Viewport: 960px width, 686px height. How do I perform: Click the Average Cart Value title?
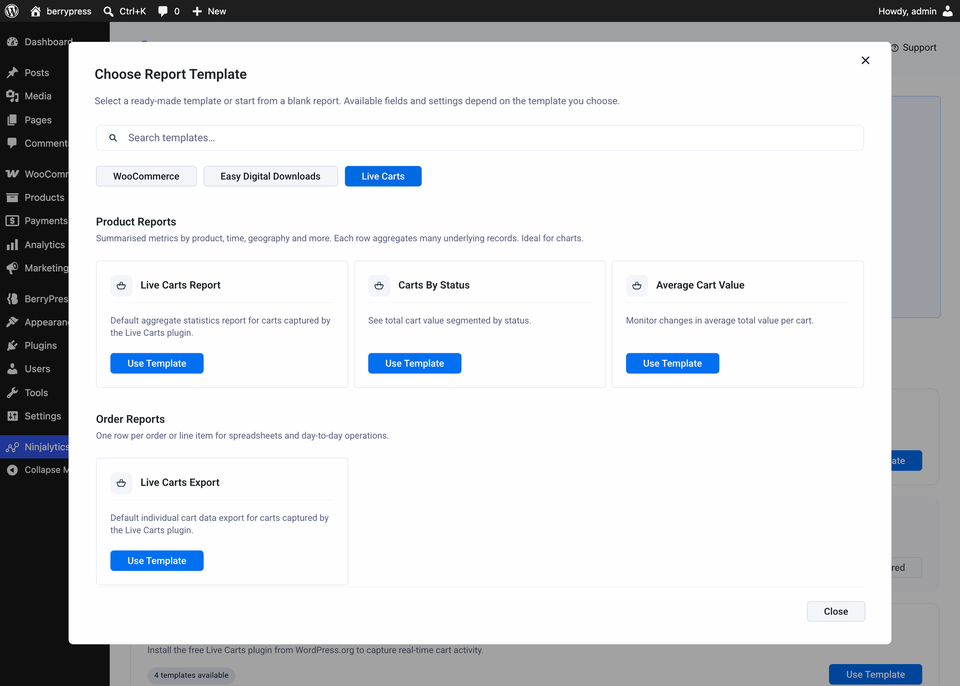tap(700, 285)
